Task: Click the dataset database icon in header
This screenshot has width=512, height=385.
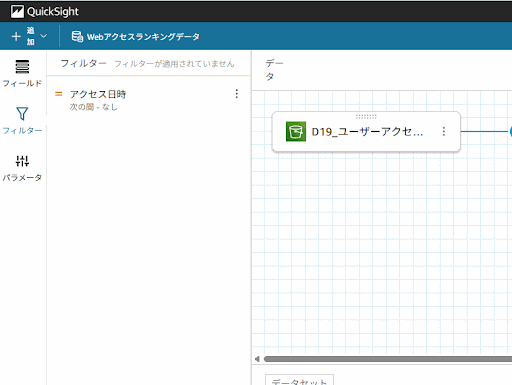Action: (x=77, y=36)
